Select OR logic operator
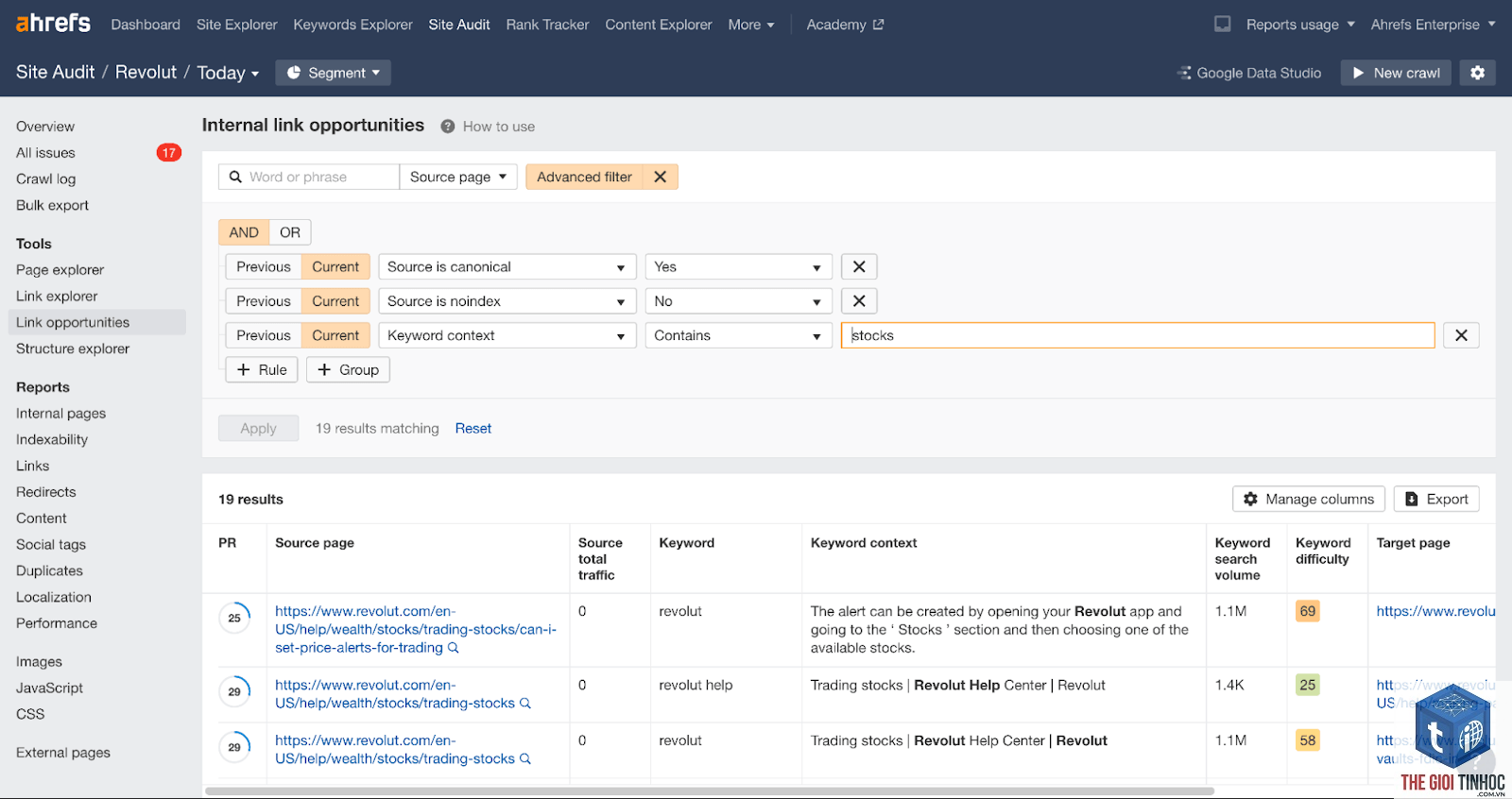This screenshot has height=799, width=1512. [290, 232]
